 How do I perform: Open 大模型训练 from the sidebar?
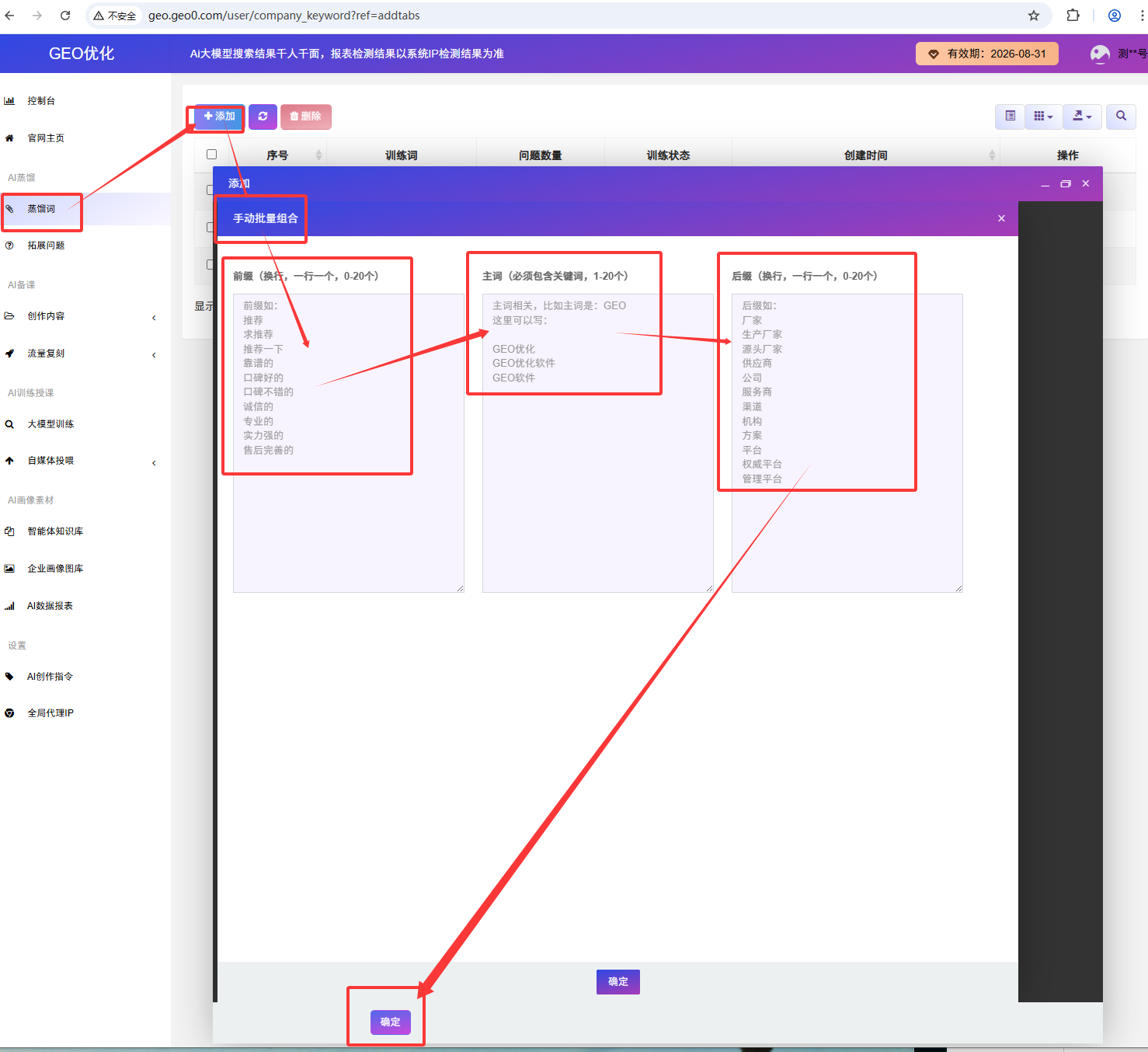coord(50,424)
